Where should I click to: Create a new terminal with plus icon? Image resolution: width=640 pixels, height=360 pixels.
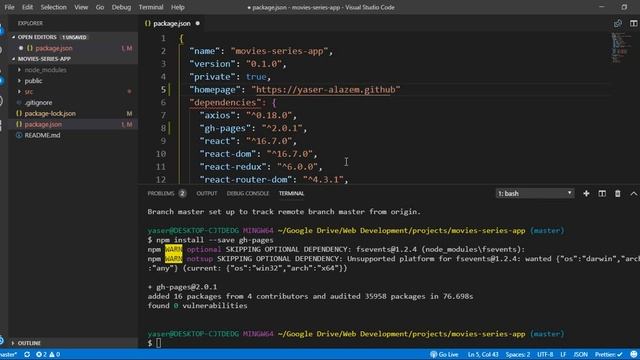pos(586,193)
